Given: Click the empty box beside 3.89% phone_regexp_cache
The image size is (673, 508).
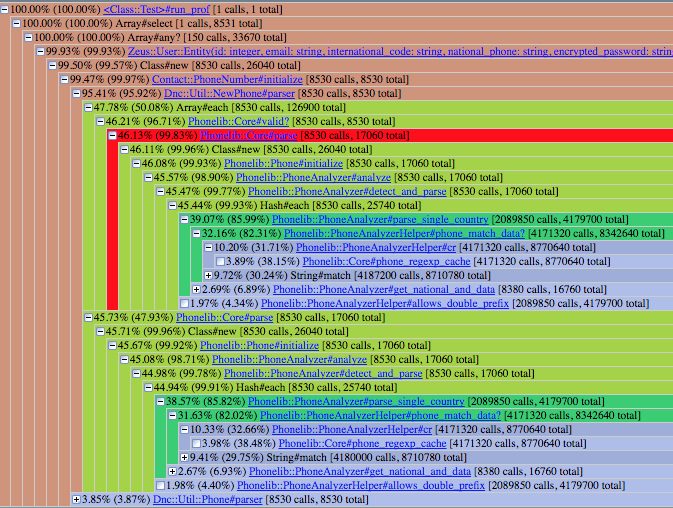Looking at the screenshot, I should [x=220, y=261].
